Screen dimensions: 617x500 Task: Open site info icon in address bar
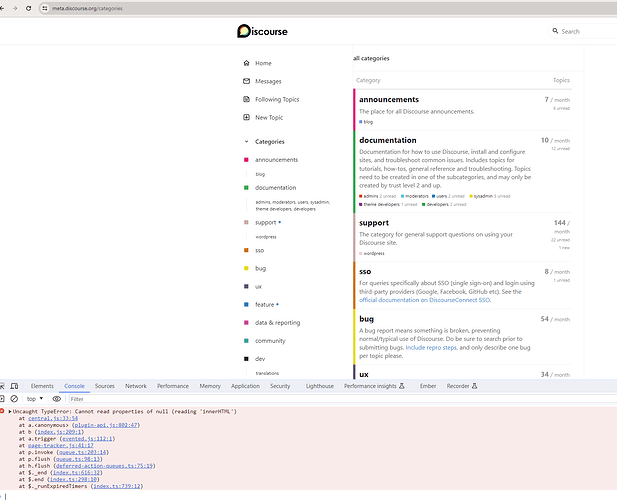point(45,8)
